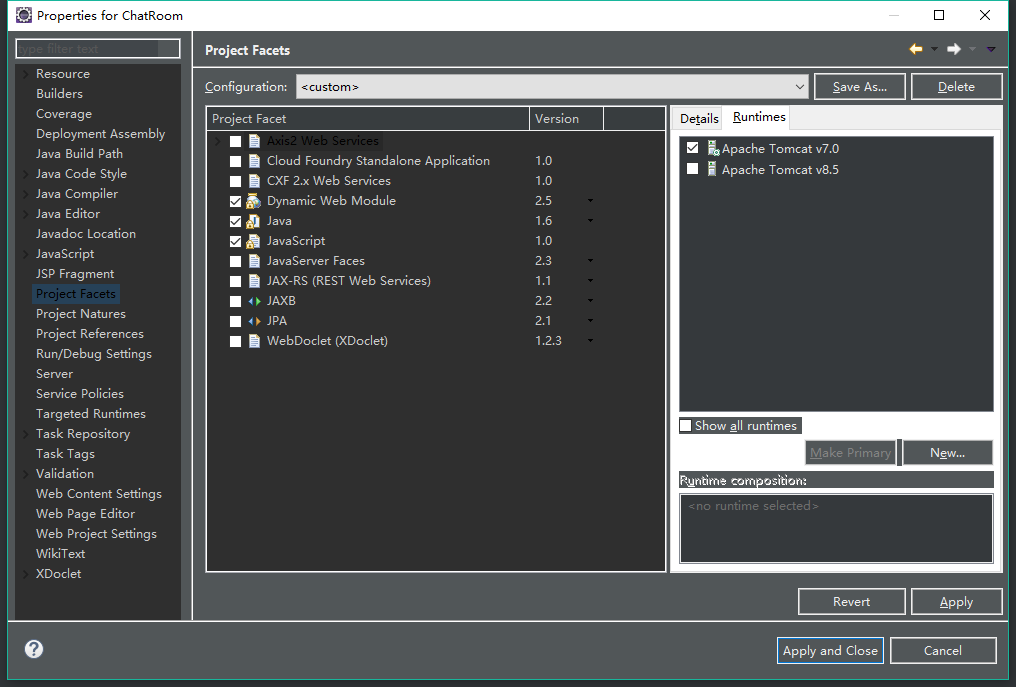This screenshot has width=1016, height=687.
Task: Click the Axis2 Web Services facet icon
Action: click(255, 141)
